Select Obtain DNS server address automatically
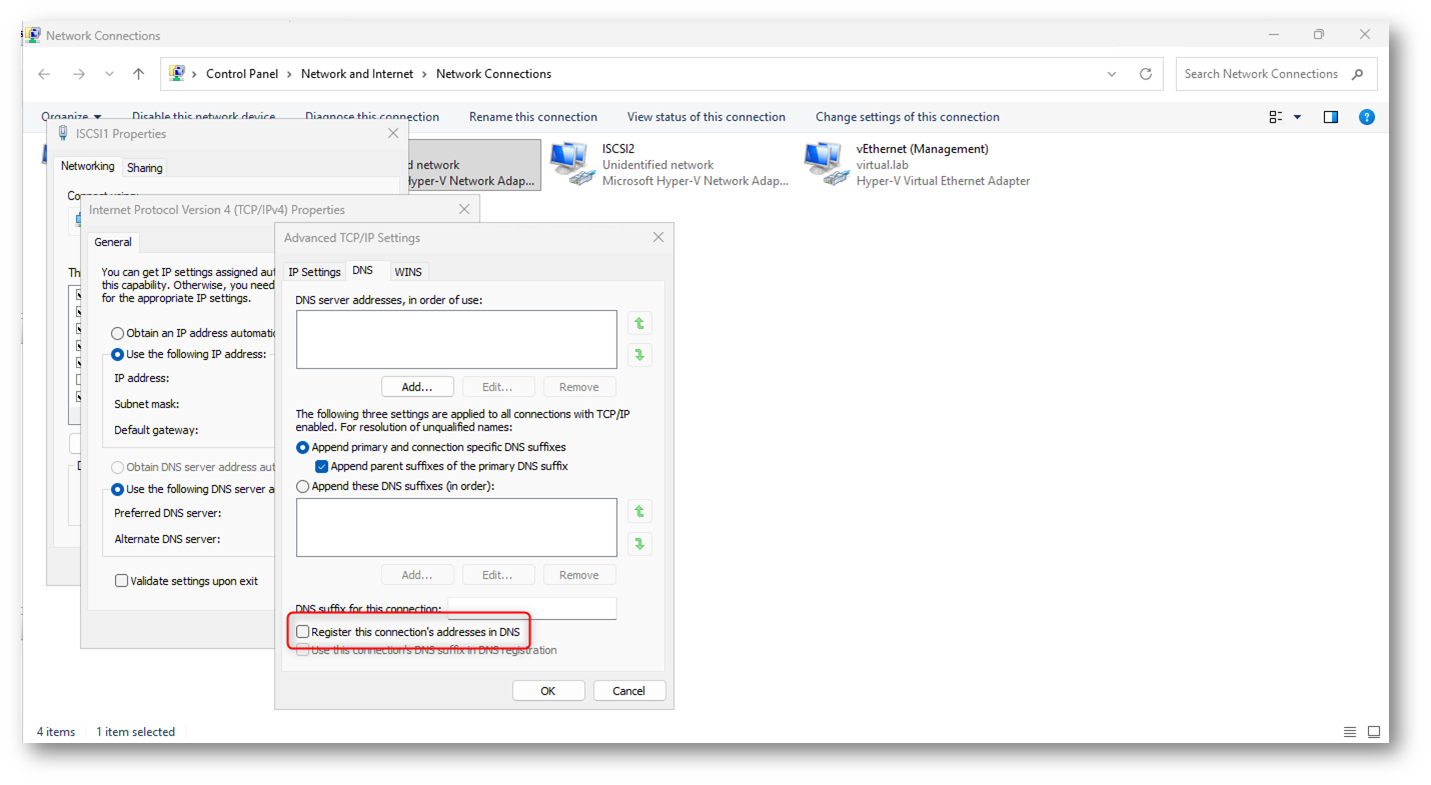Screen dimensions: 1431x785 tap(118, 467)
